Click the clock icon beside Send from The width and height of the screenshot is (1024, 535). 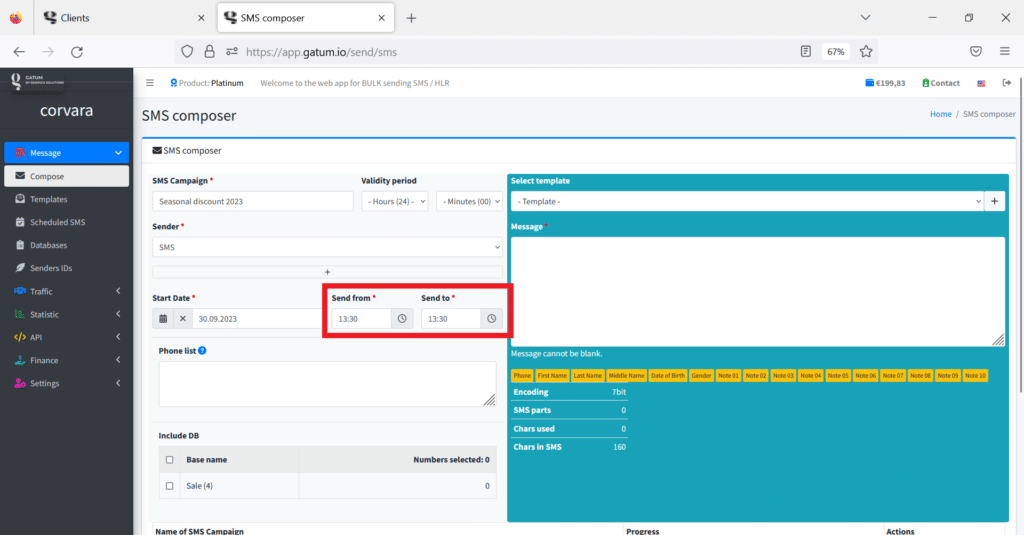402,318
